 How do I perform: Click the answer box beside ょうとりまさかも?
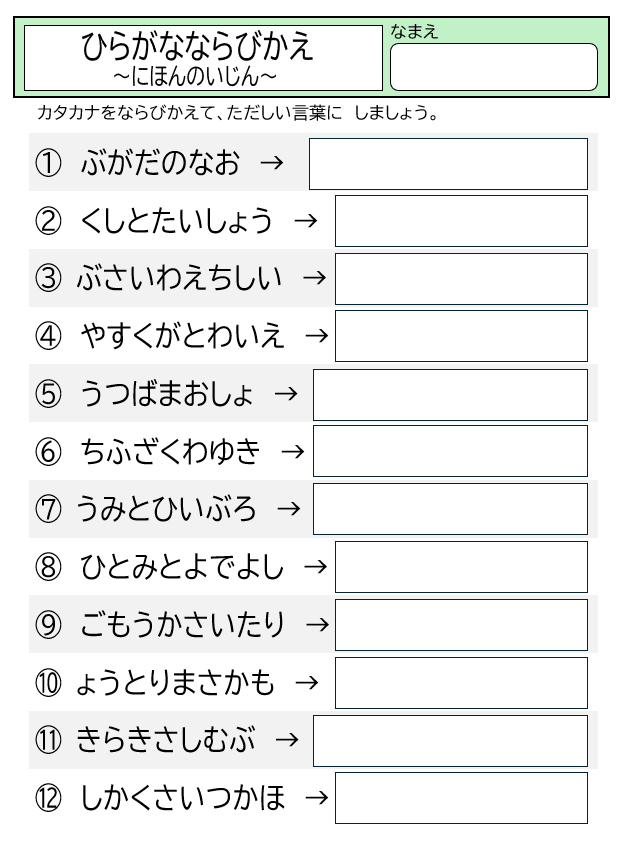point(461,683)
